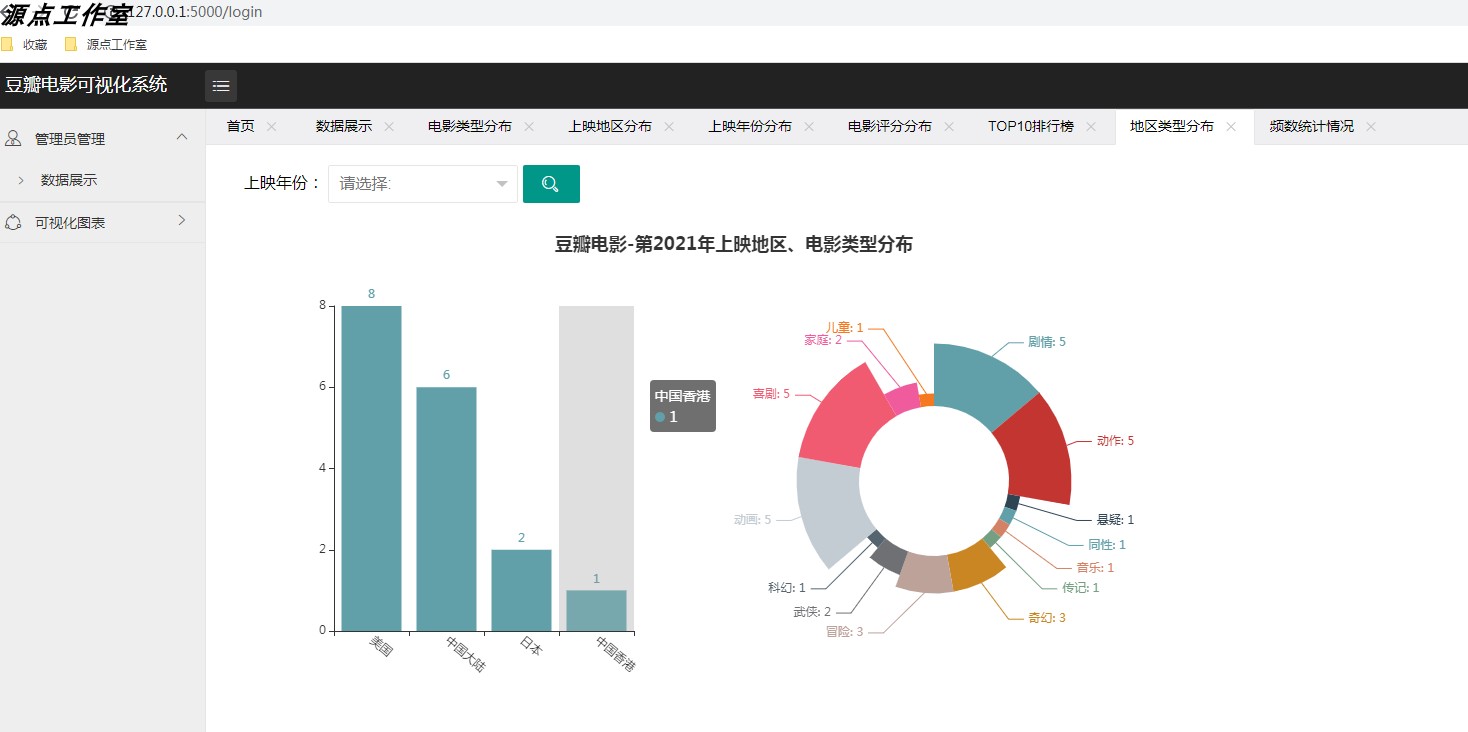The image size is (1468, 732).
Task: Close the 地区类型分布 tab
Action: coord(1231,127)
